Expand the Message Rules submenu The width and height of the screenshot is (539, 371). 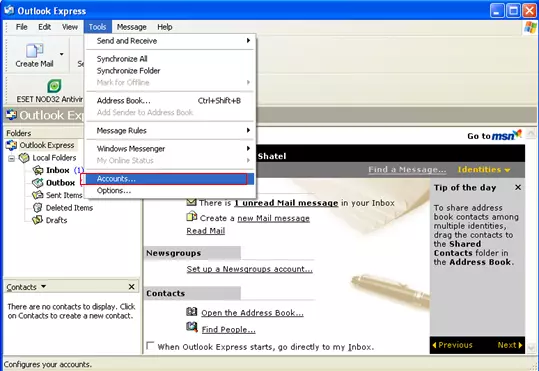coord(248,130)
